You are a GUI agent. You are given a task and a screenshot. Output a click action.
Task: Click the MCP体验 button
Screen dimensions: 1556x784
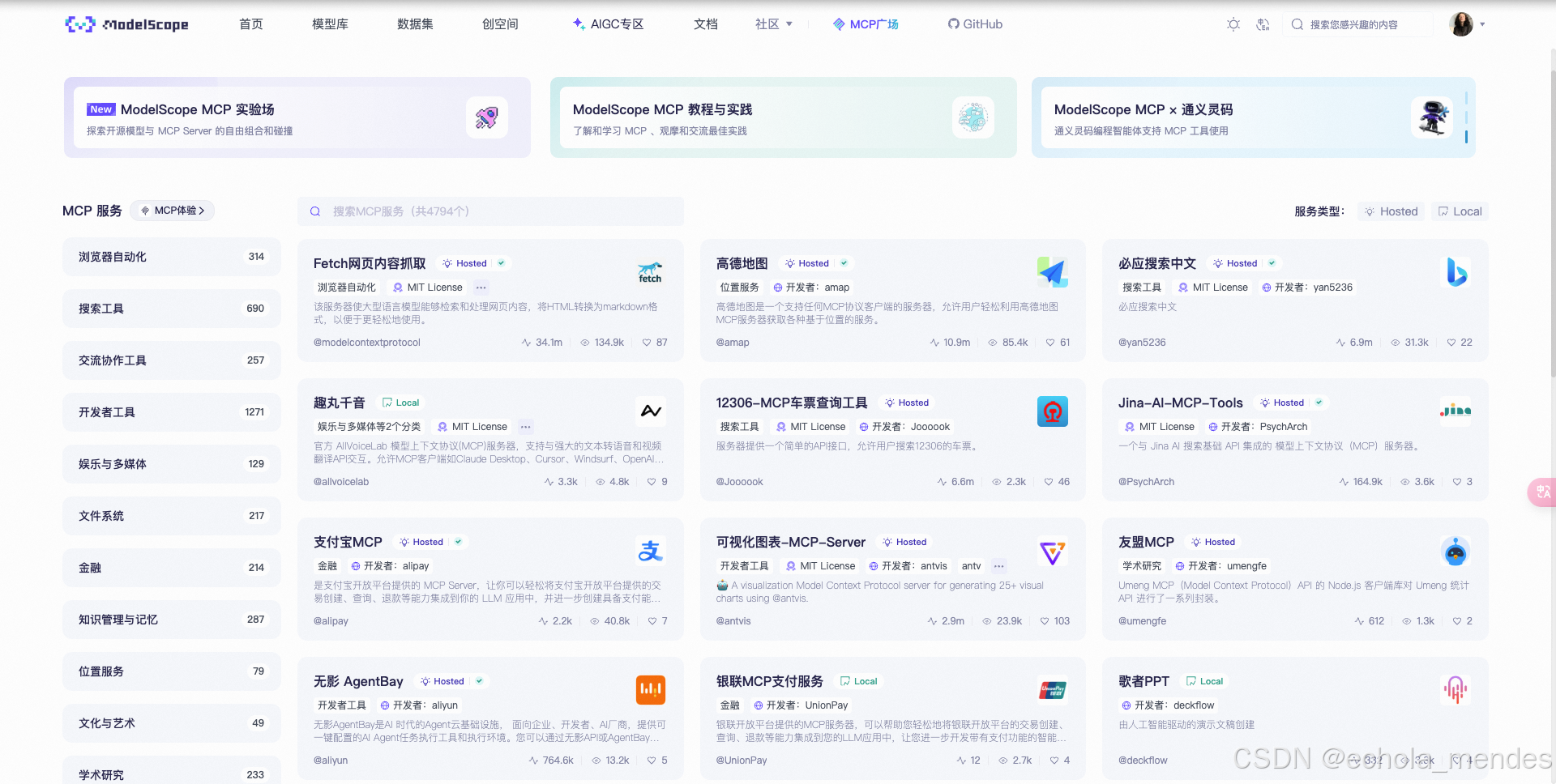pos(173,211)
